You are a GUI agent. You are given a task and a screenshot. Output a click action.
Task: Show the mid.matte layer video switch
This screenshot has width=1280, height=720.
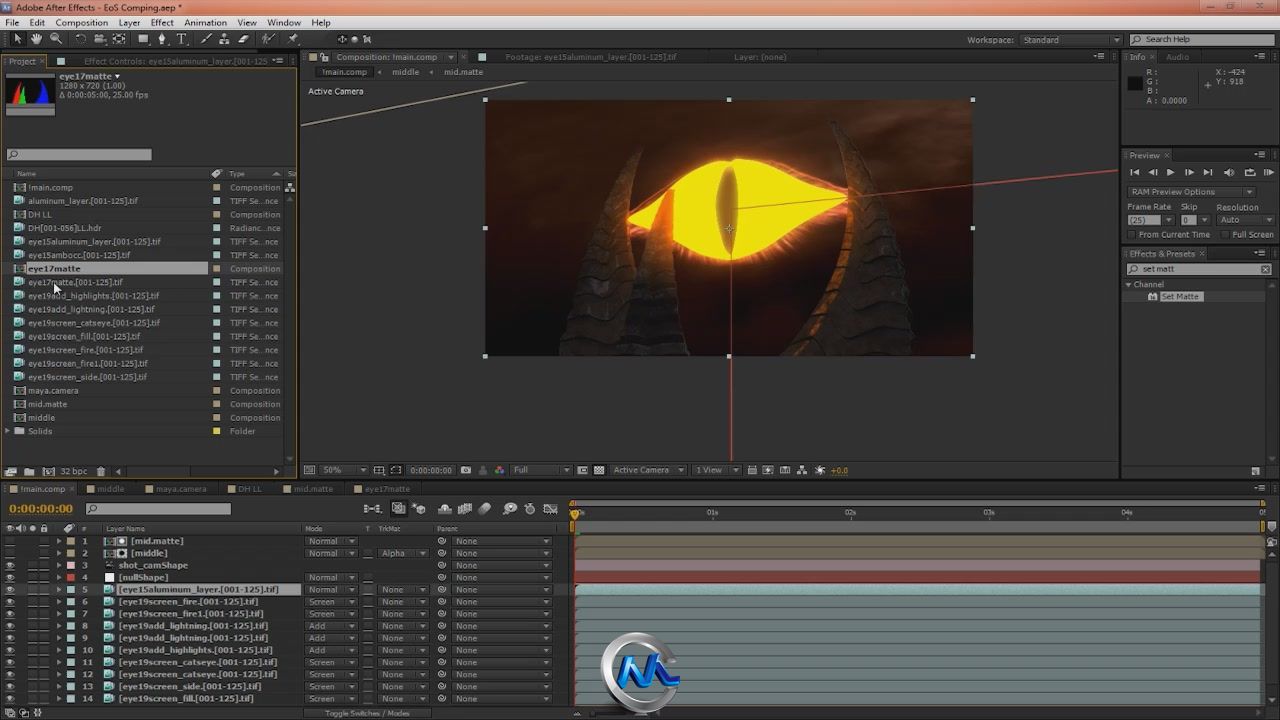pyautogui.click(x=10, y=541)
